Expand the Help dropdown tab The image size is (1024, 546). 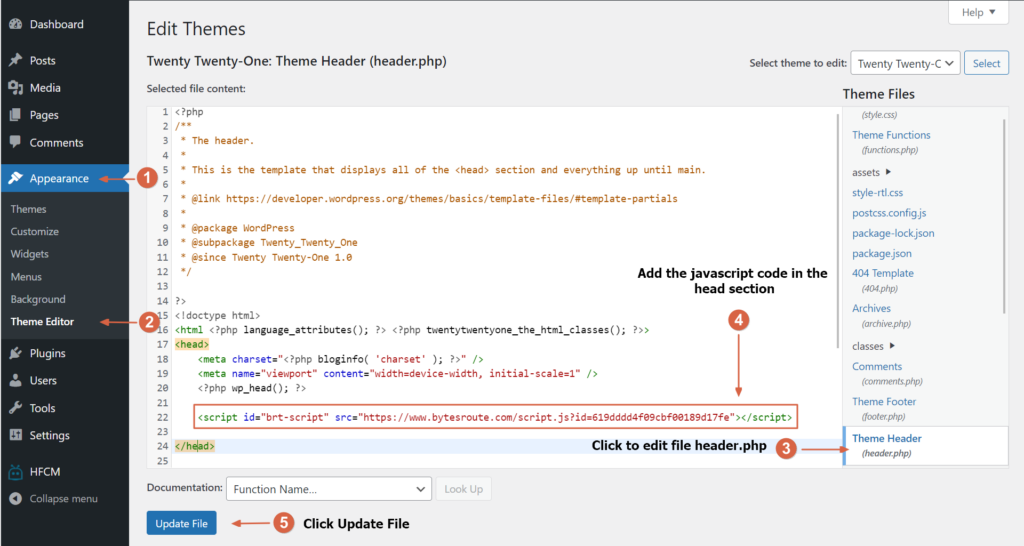point(978,12)
